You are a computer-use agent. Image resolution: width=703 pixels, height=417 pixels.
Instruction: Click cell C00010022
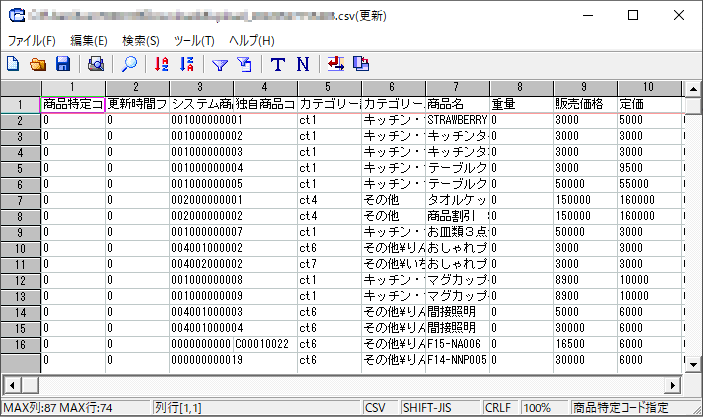[265, 344]
